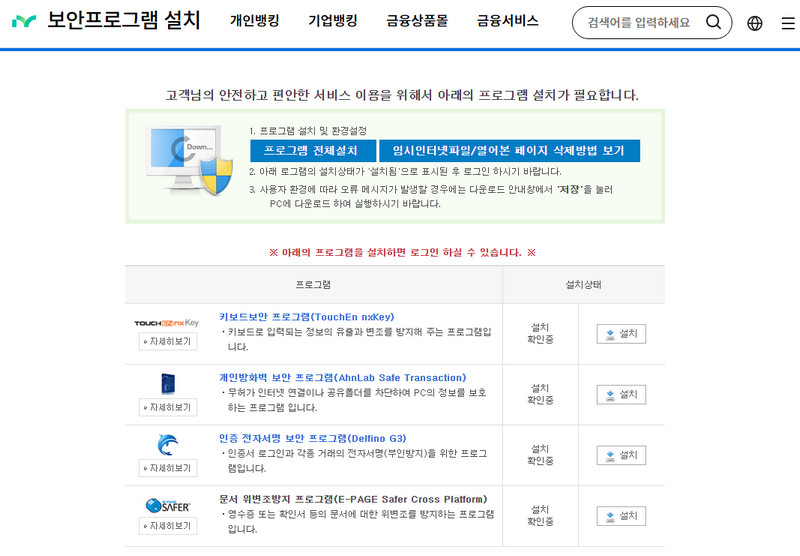Click the 프로그램 column header
800x556 pixels.
tap(313, 285)
